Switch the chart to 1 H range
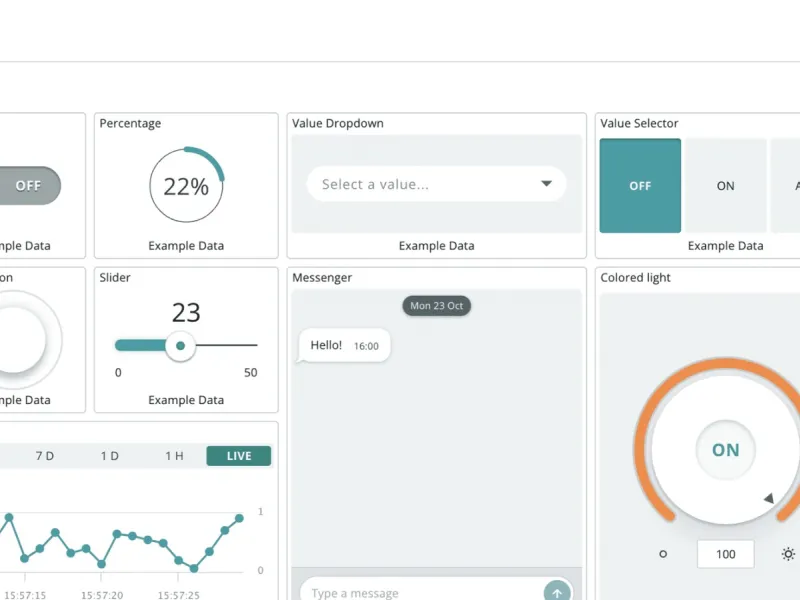This screenshot has height=600, width=800. click(174, 456)
